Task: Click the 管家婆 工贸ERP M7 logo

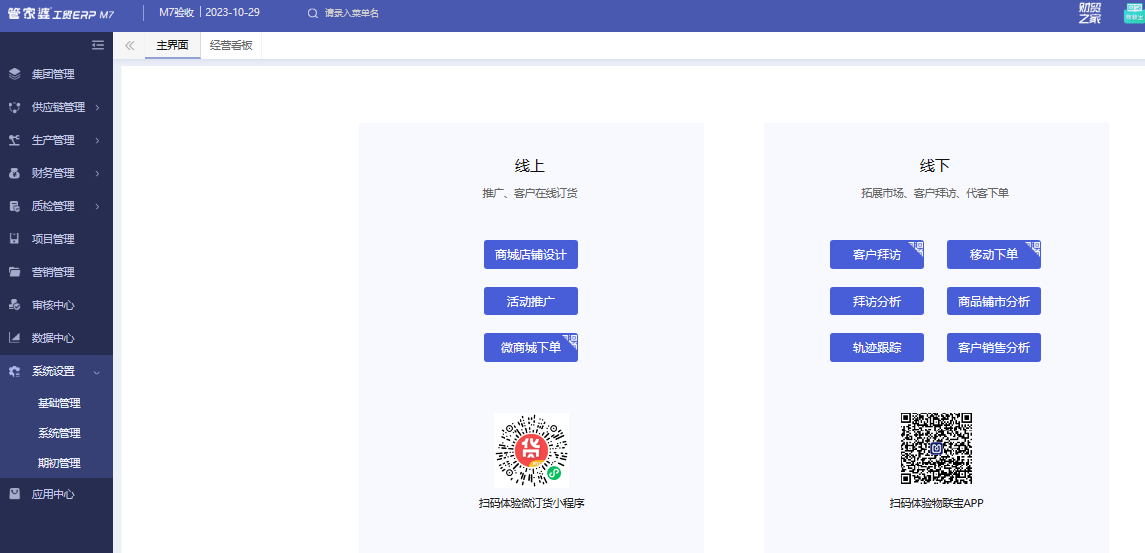Action: 61,13
